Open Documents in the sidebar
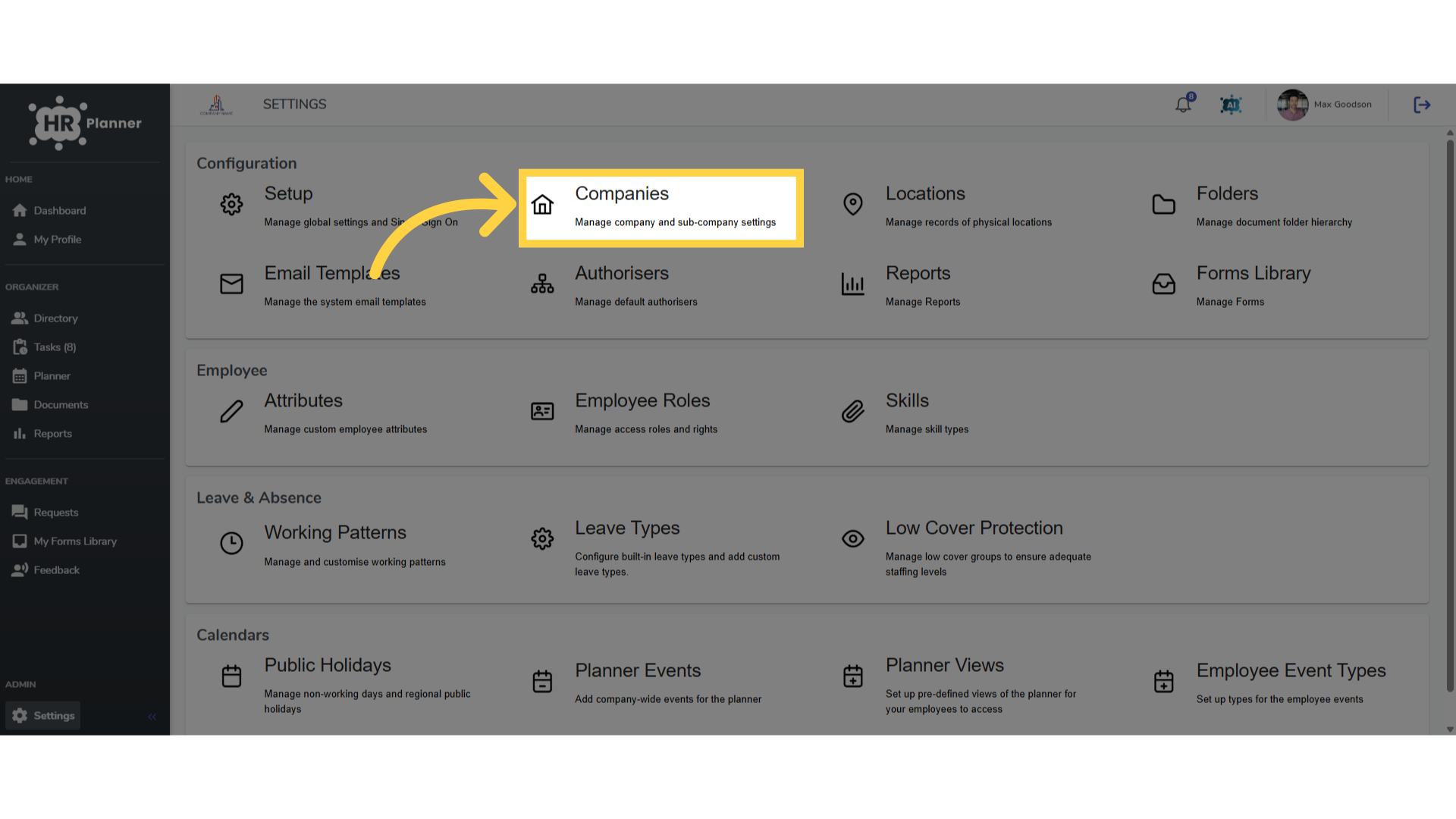Viewport: 1456px width, 819px height. tap(50, 405)
